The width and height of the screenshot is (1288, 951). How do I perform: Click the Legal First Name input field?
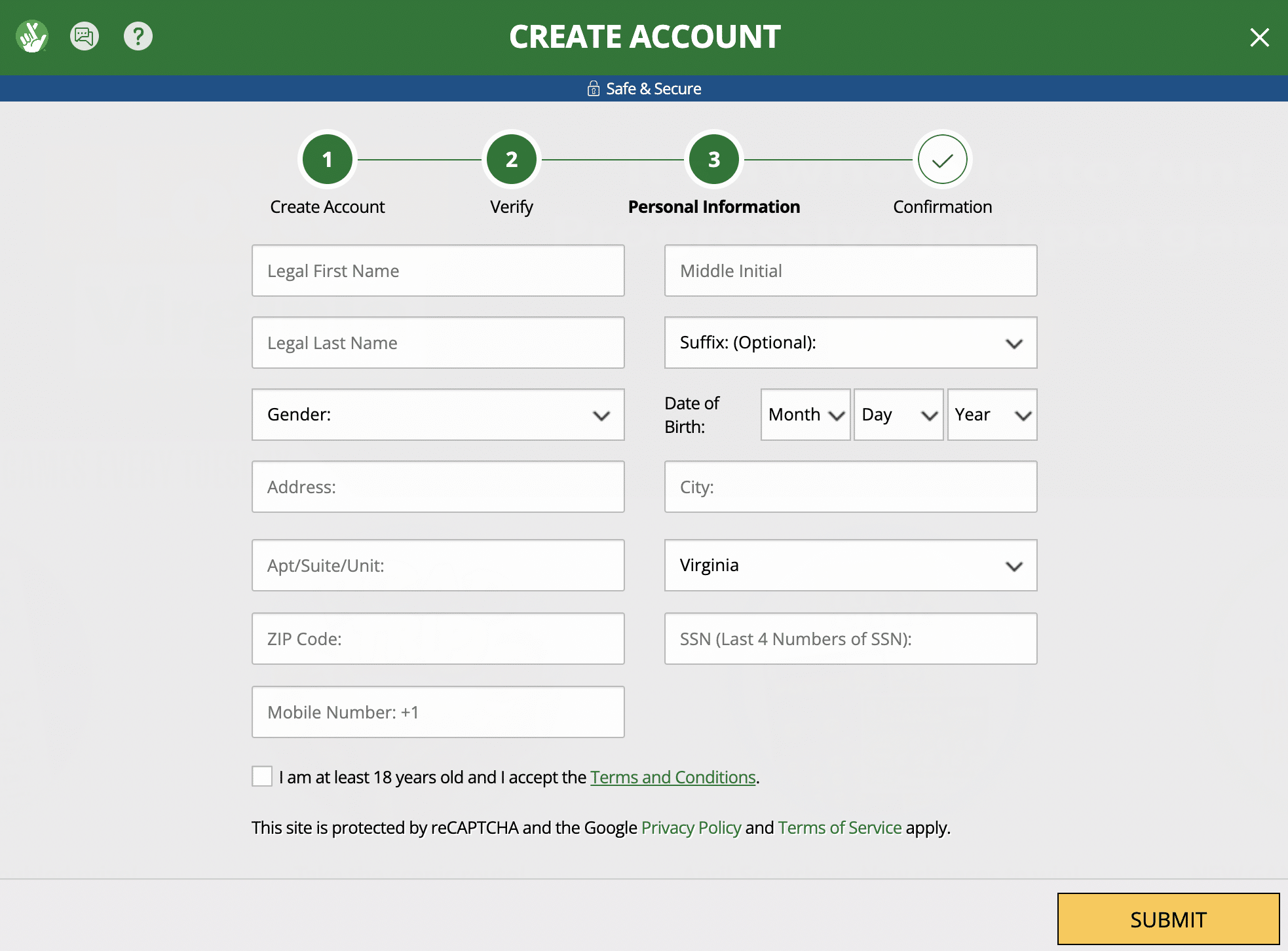click(x=438, y=270)
